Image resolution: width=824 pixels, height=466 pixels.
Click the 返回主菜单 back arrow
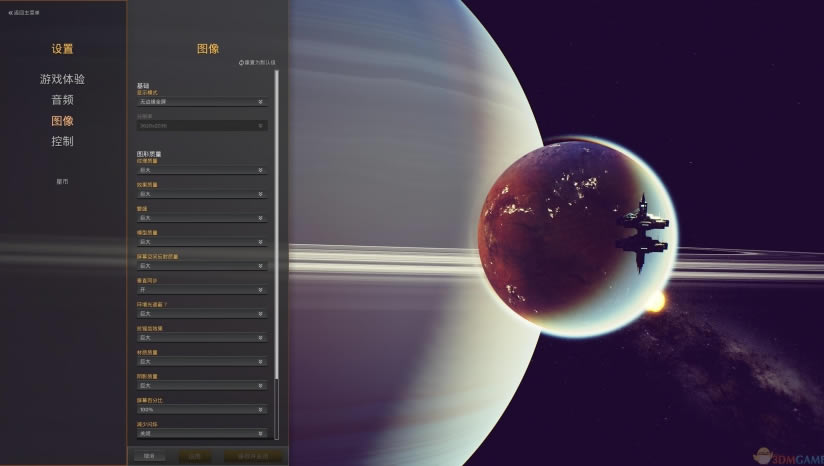point(11,13)
